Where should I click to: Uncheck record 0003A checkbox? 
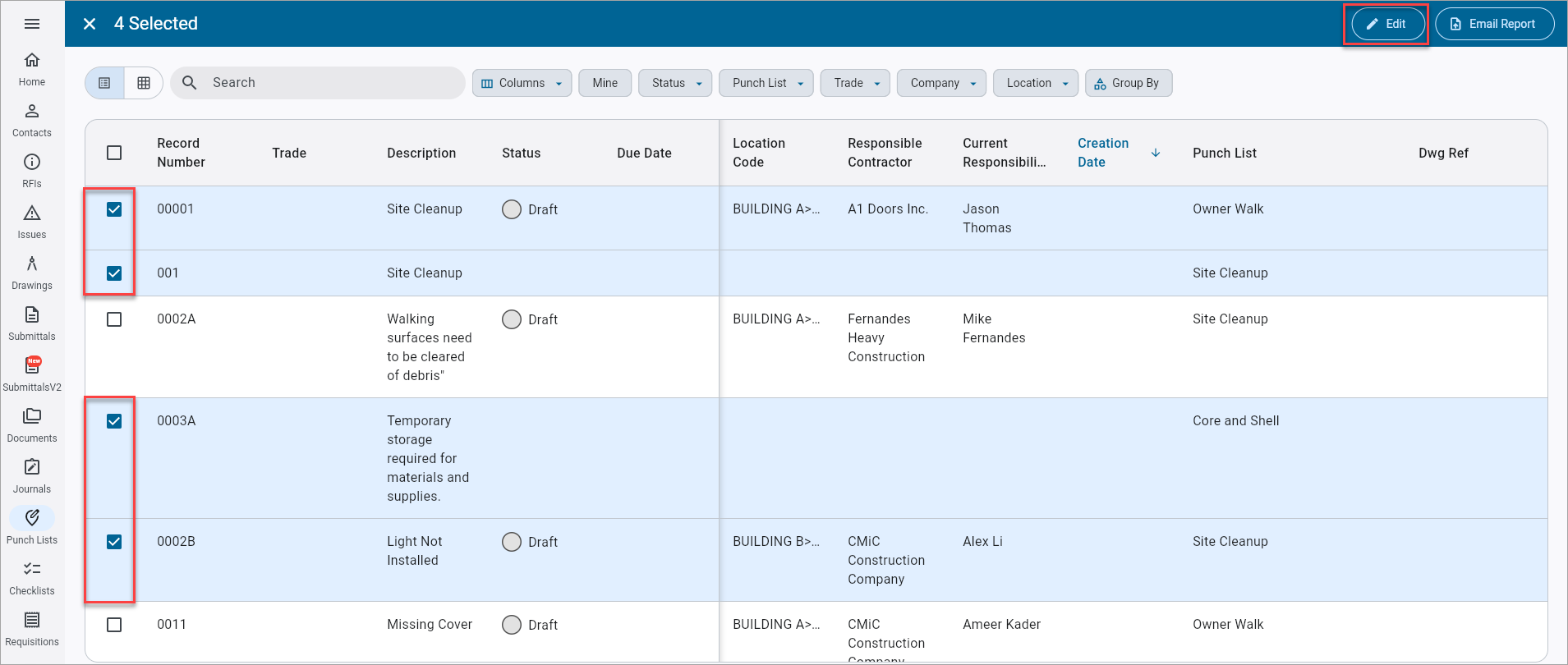[x=114, y=421]
